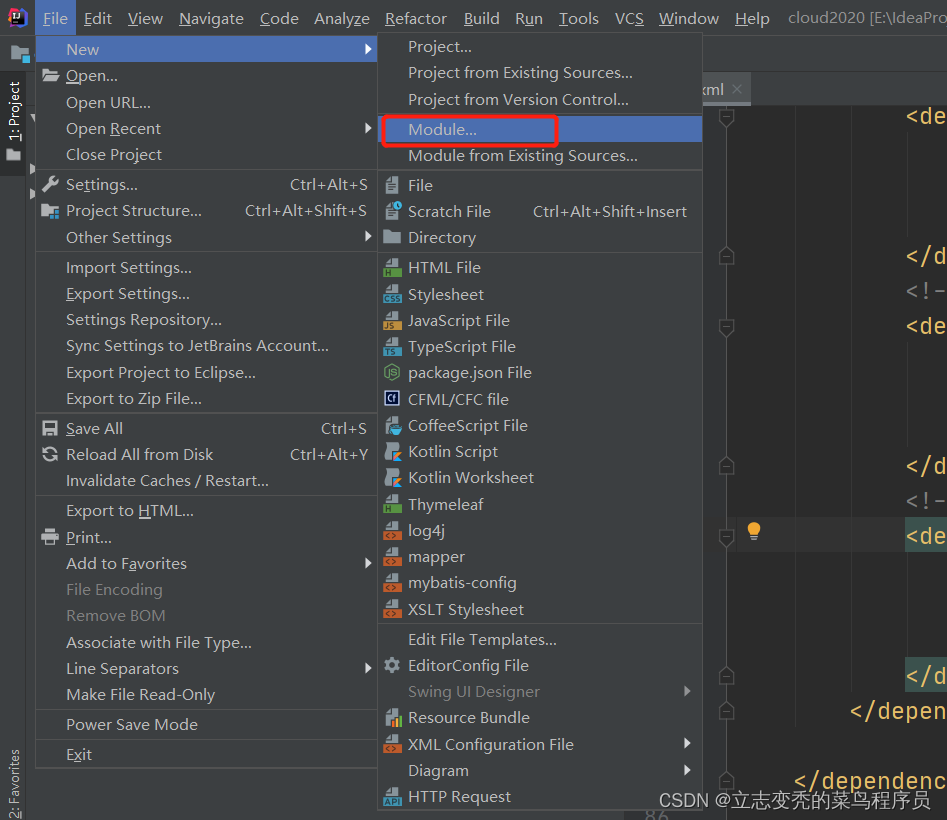Click the File icon in New submenu
This screenshot has height=820, width=947.
click(393, 185)
